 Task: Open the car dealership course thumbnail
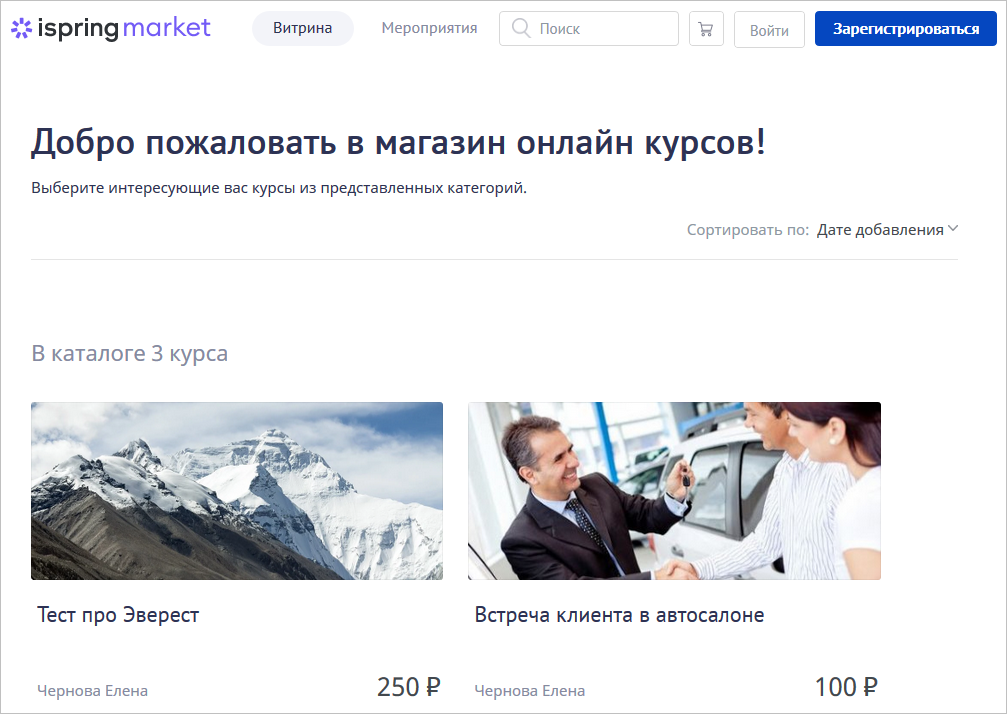674,491
